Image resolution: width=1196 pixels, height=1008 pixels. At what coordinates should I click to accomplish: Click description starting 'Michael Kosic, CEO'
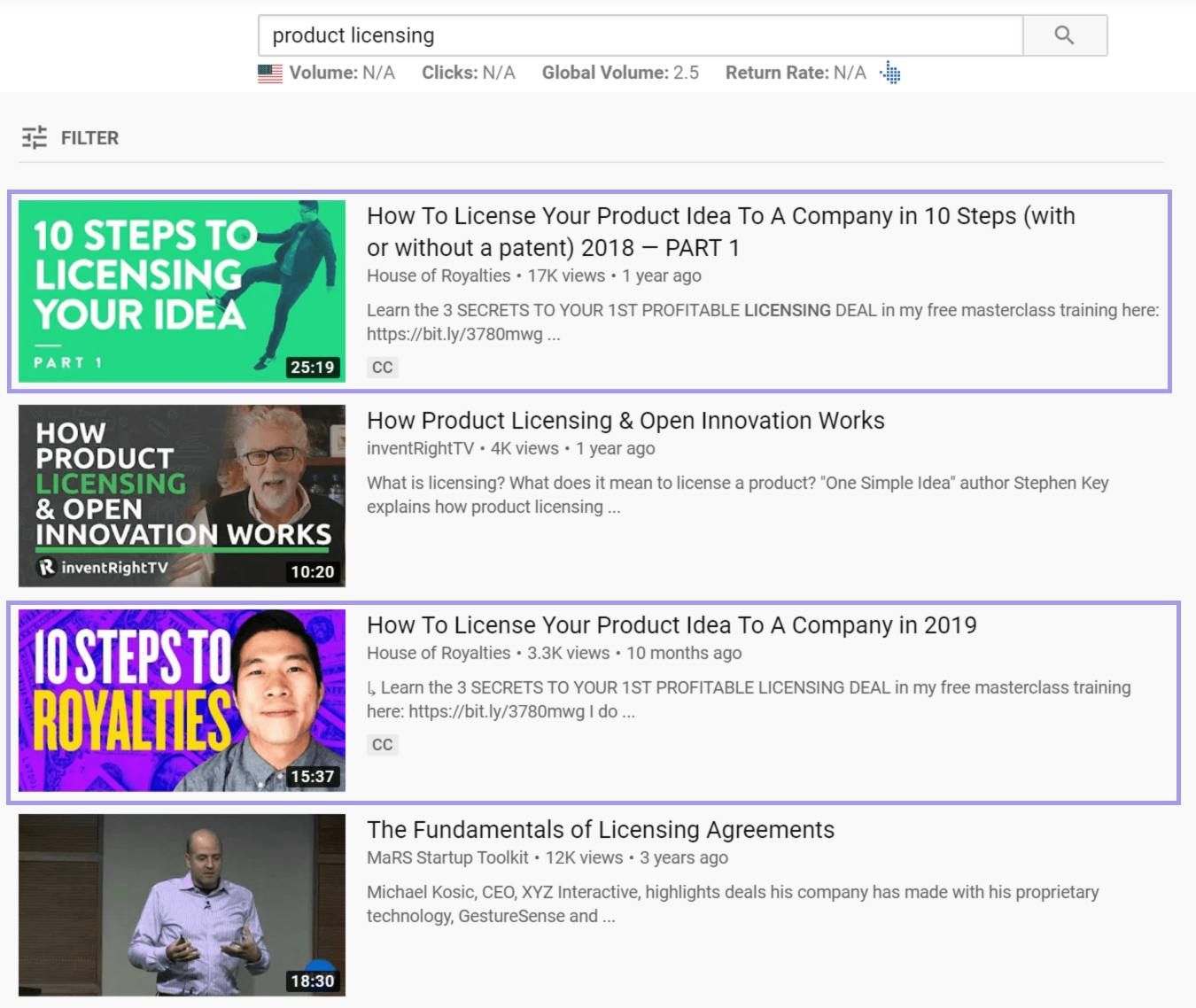pyautogui.click(x=734, y=904)
